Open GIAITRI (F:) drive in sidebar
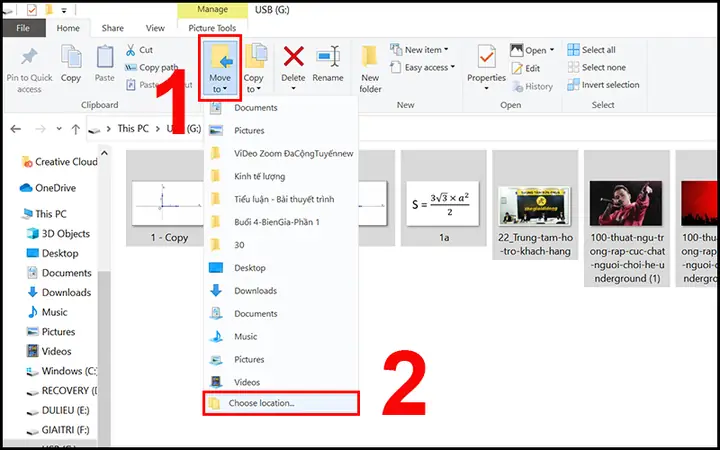 click(x=58, y=430)
